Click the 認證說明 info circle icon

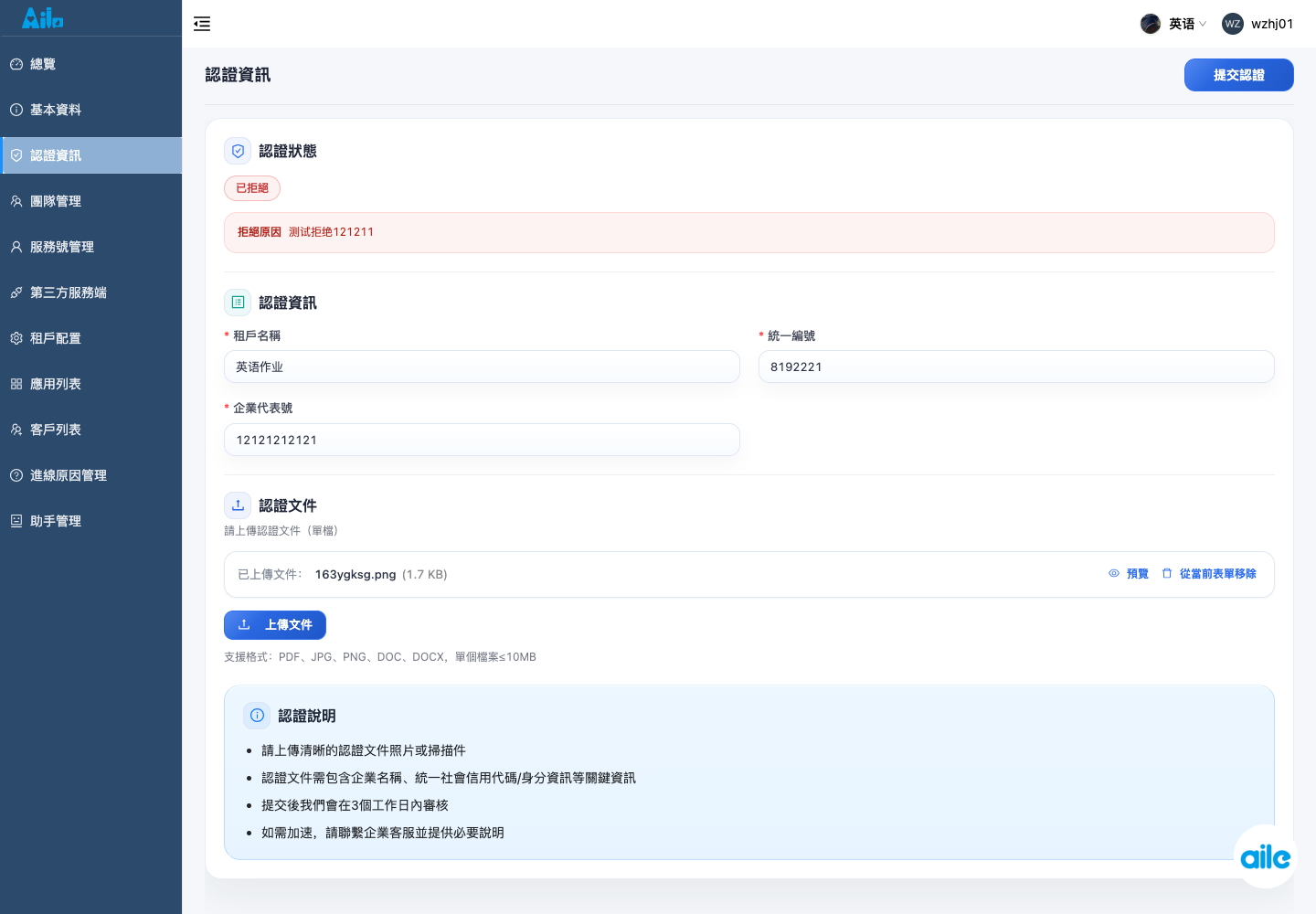tap(257, 716)
